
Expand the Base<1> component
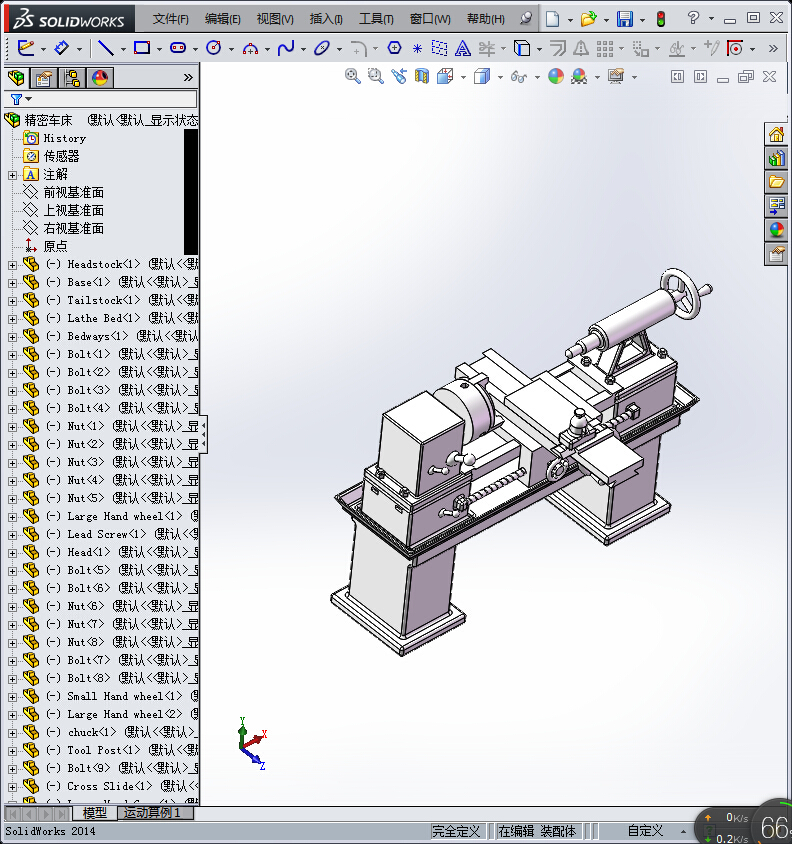click(12, 283)
